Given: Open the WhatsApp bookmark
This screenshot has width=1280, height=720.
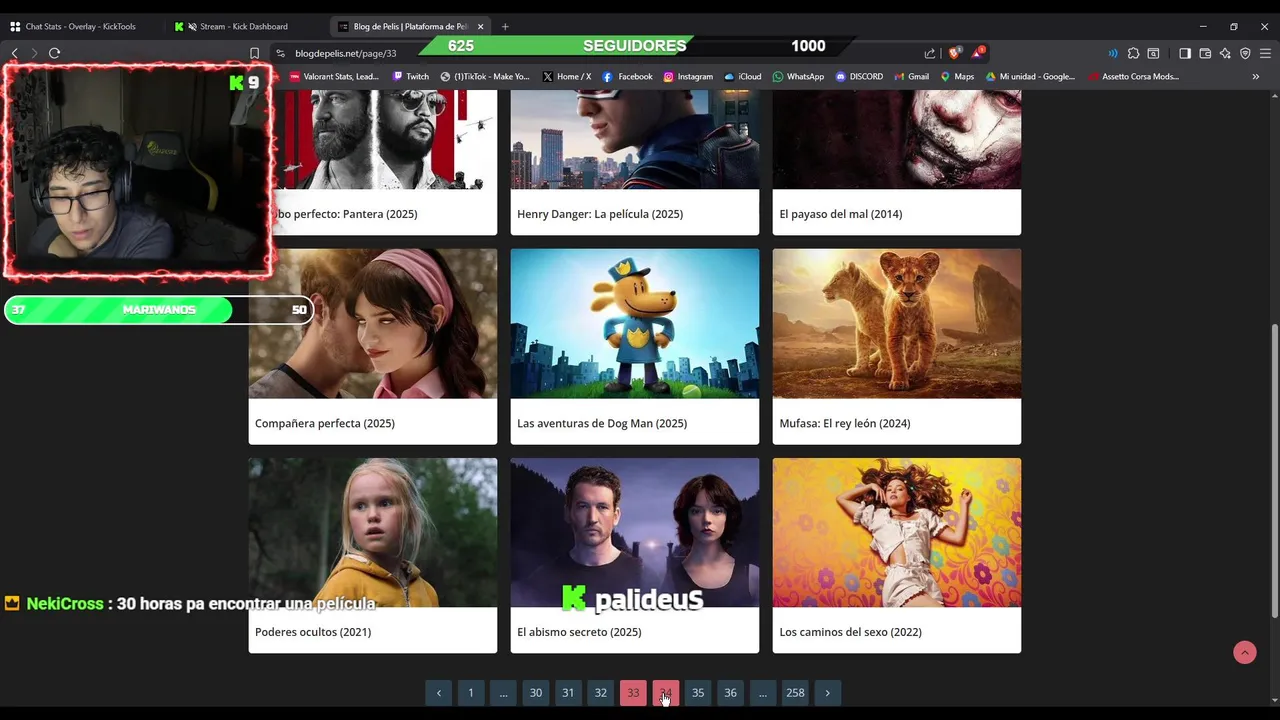Looking at the screenshot, I should pyautogui.click(x=799, y=76).
